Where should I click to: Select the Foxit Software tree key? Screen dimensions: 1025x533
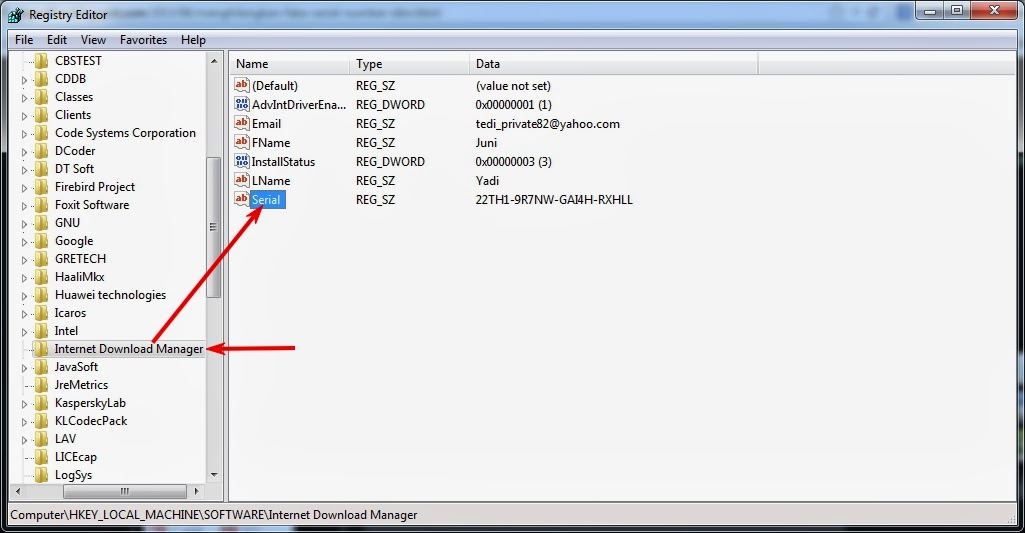(x=92, y=205)
